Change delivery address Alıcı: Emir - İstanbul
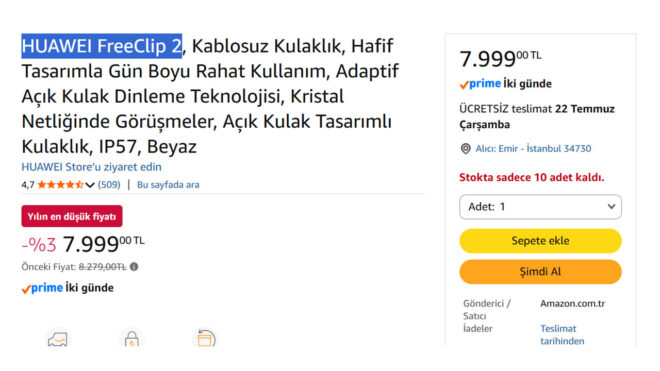This screenshot has width=660, height=371. 533,149
